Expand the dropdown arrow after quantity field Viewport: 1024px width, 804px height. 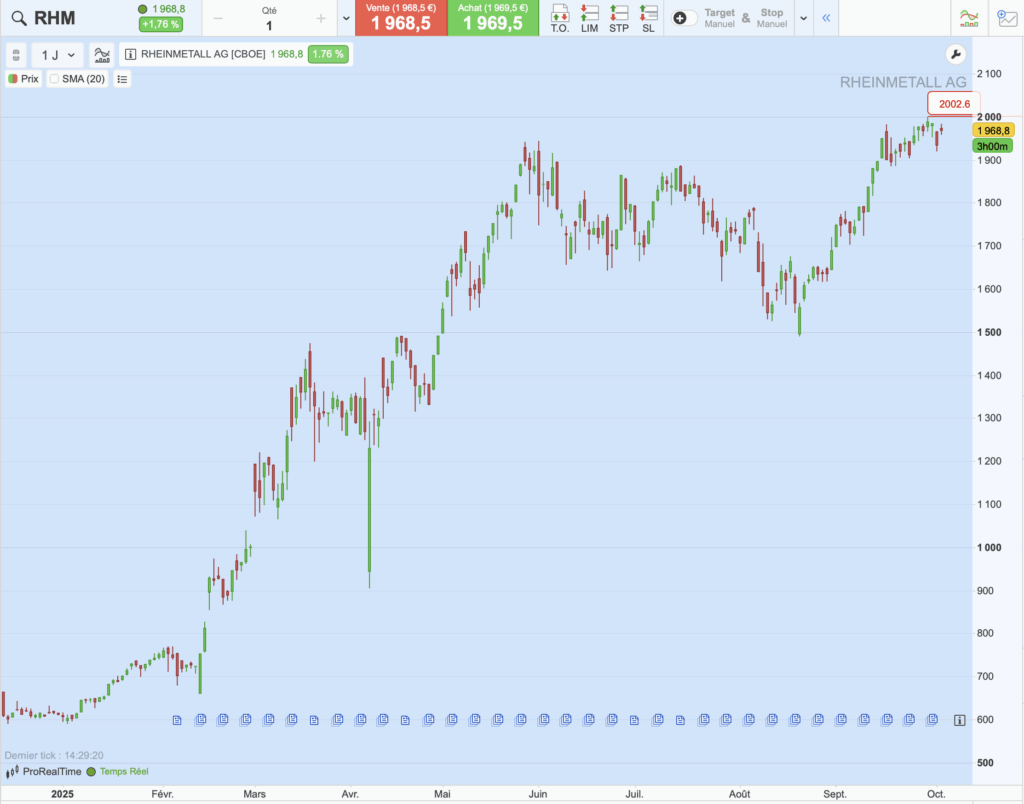(x=346, y=18)
